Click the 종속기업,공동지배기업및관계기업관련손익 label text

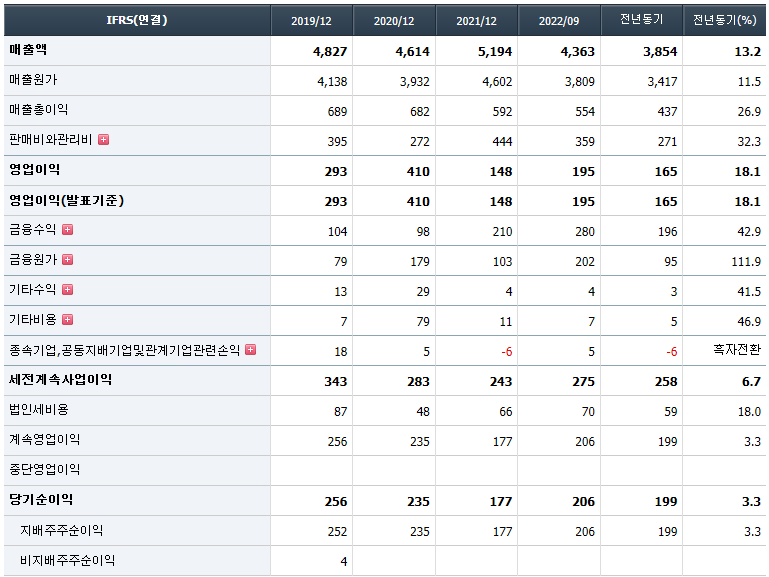(125, 350)
